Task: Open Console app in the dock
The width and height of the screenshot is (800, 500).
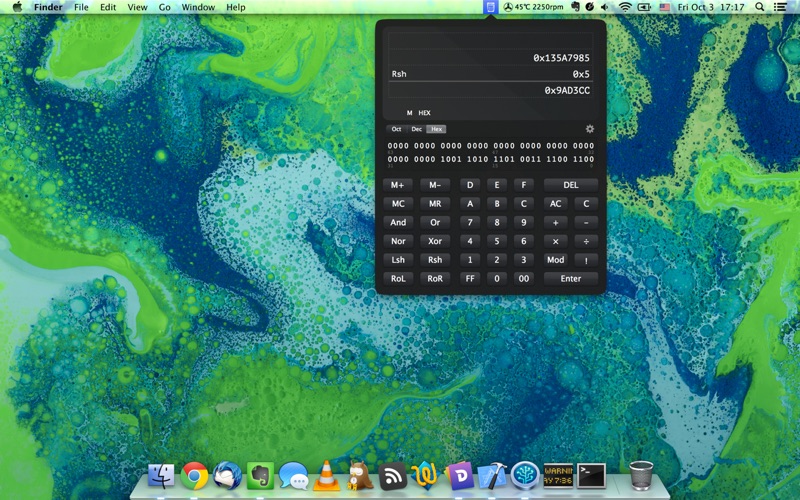Action: pyautogui.click(x=558, y=476)
